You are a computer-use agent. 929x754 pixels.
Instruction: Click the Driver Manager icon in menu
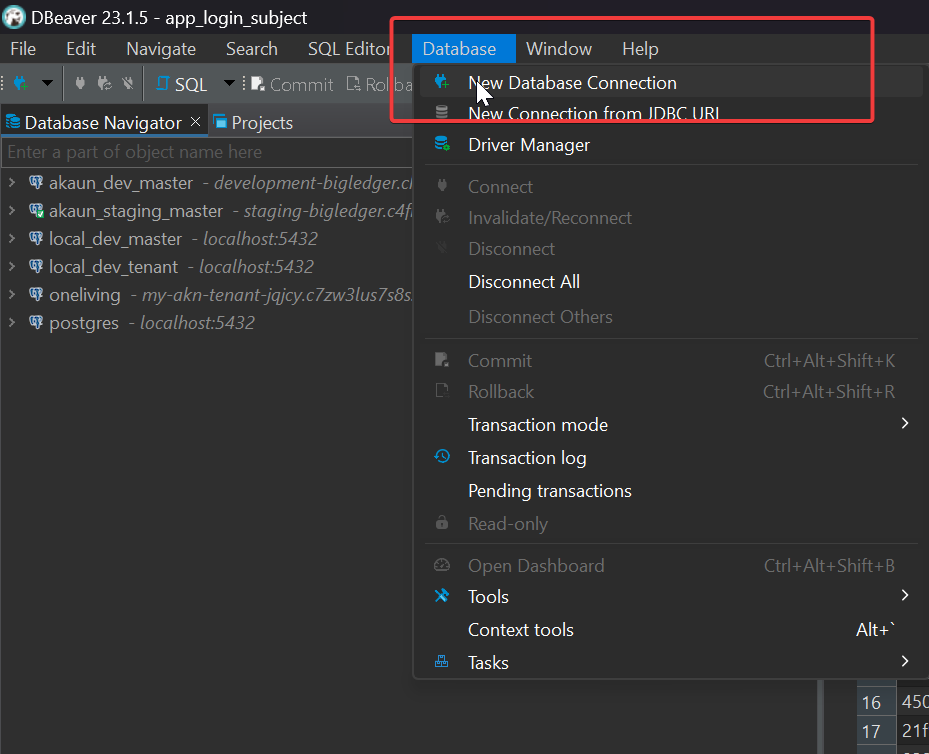[442, 145]
